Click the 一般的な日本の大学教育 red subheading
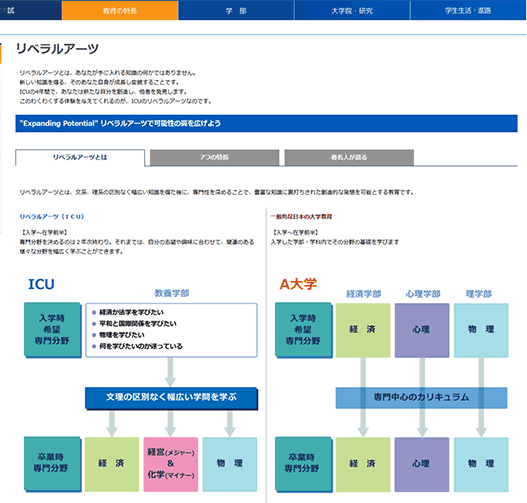The width and height of the screenshot is (527, 503). tap(301, 216)
